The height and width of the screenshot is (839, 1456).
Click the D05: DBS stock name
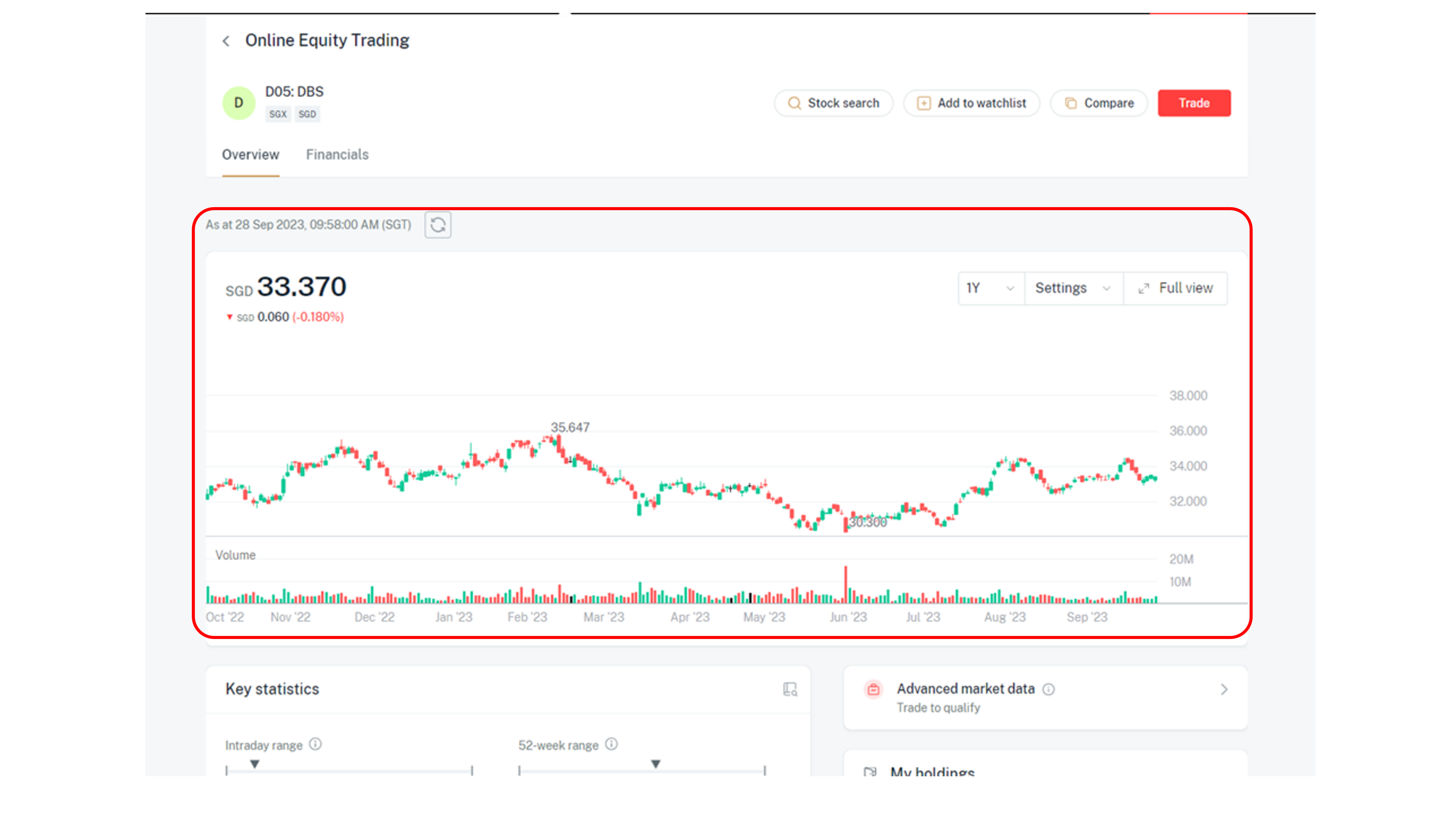click(x=294, y=92)
